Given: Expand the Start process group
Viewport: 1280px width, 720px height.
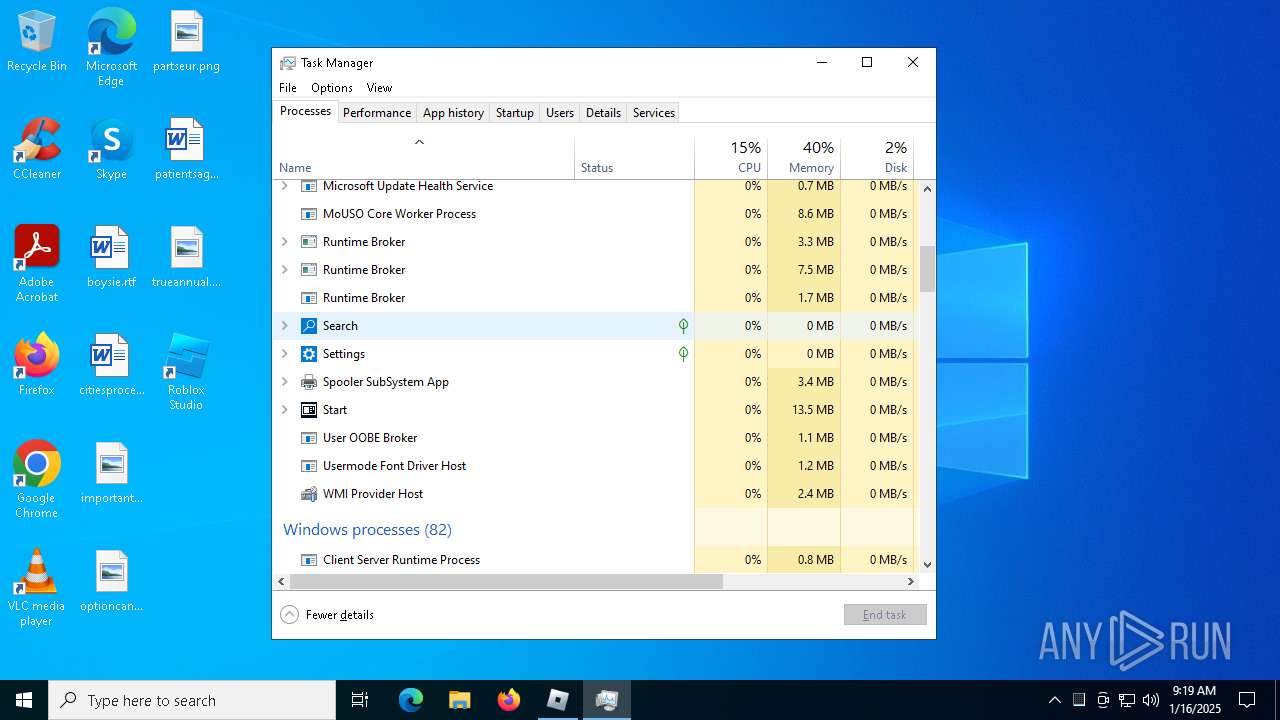Looking at the screenshot, I should (x=284, y=410).
